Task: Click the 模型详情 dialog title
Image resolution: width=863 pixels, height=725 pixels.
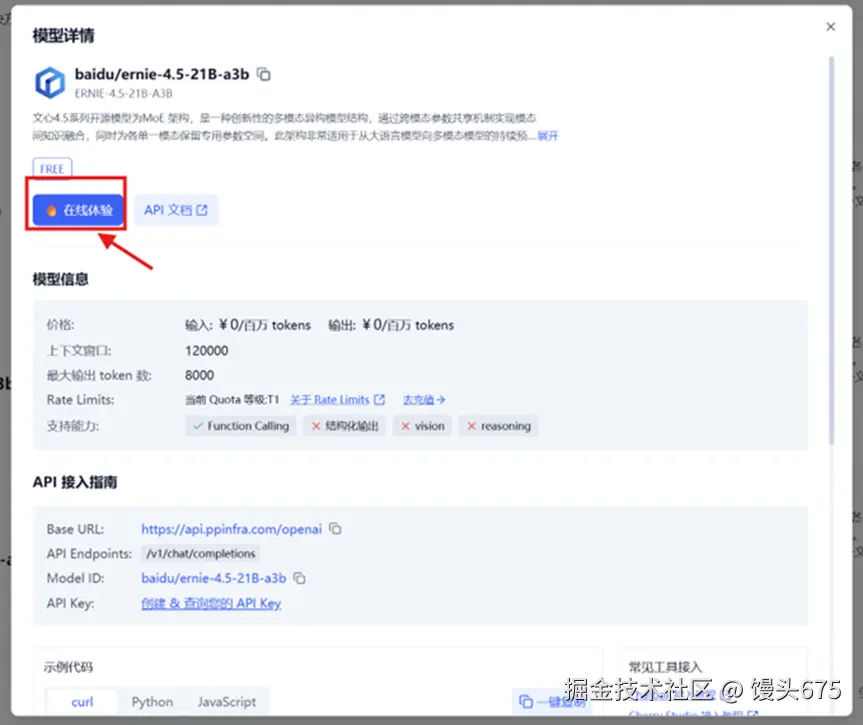Action: (x=63, y=35)
